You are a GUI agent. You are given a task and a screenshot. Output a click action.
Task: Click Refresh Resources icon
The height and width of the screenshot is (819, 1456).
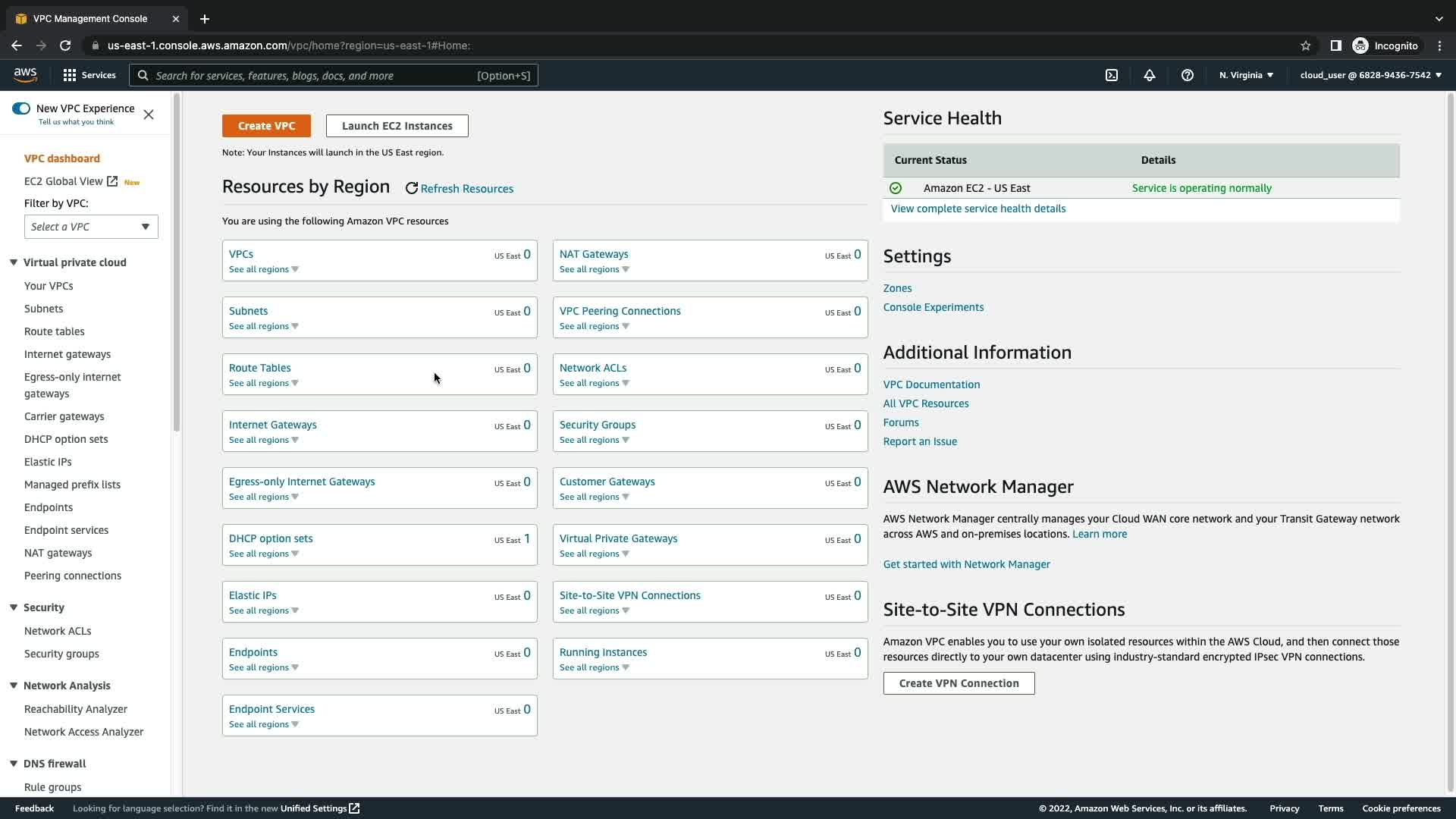coord(412,189)
